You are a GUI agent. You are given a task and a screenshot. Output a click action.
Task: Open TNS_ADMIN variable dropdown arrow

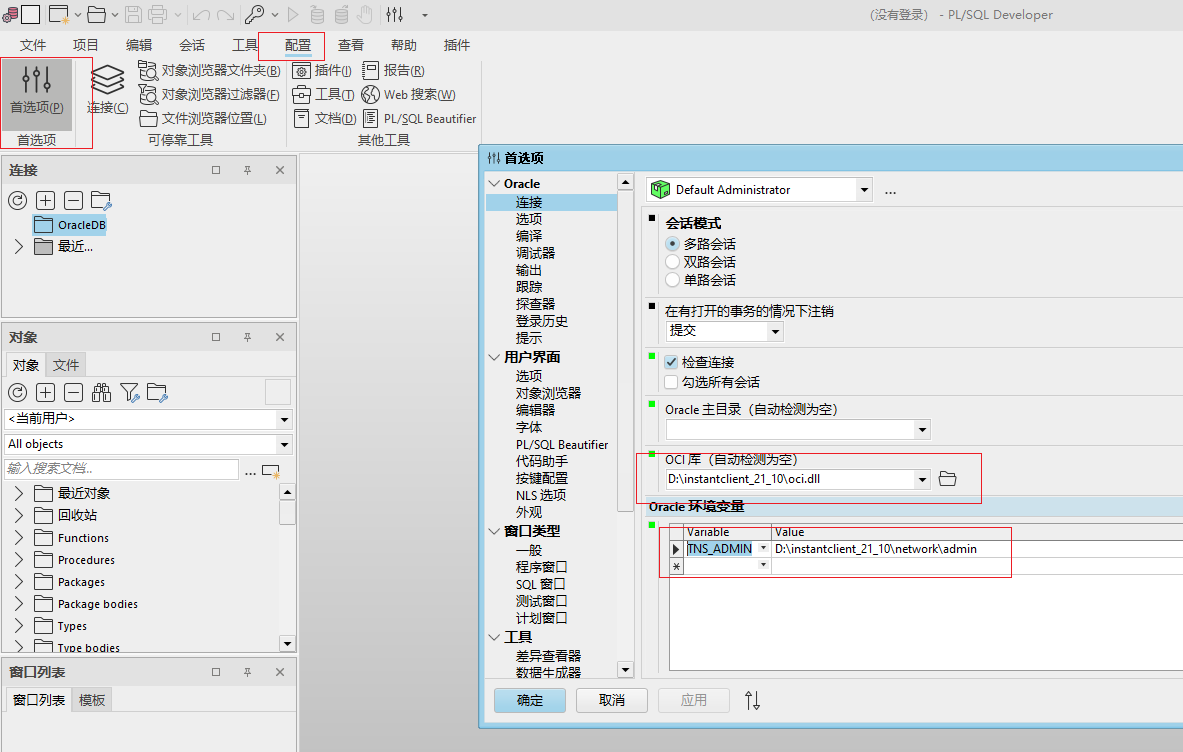pyautogui.click(x=764, y=548)
